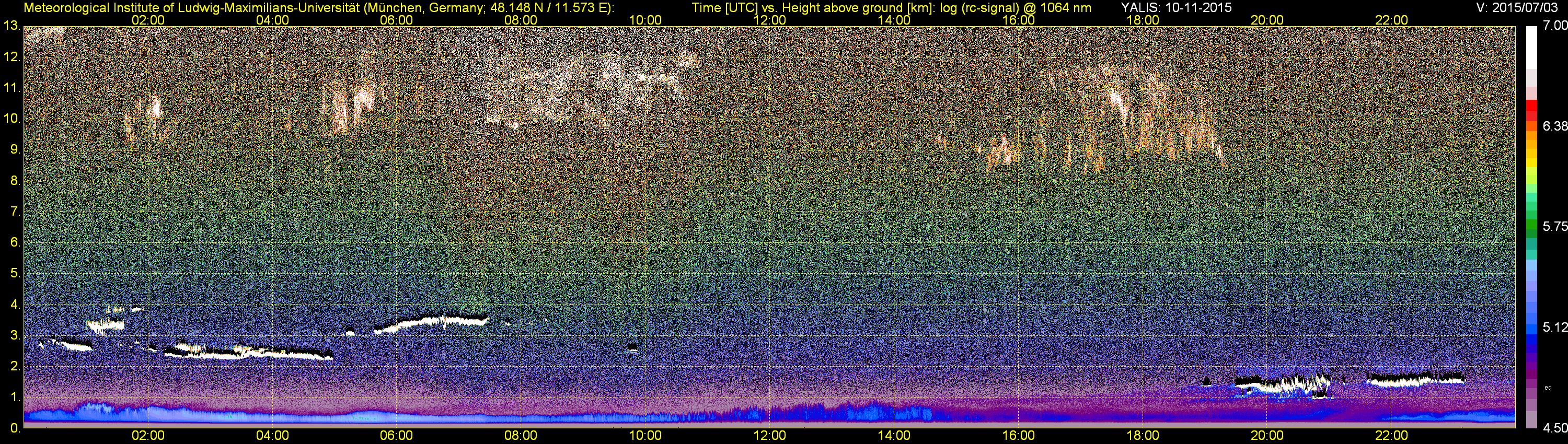Select the '2.' height axis label

(x=15, y=366)
